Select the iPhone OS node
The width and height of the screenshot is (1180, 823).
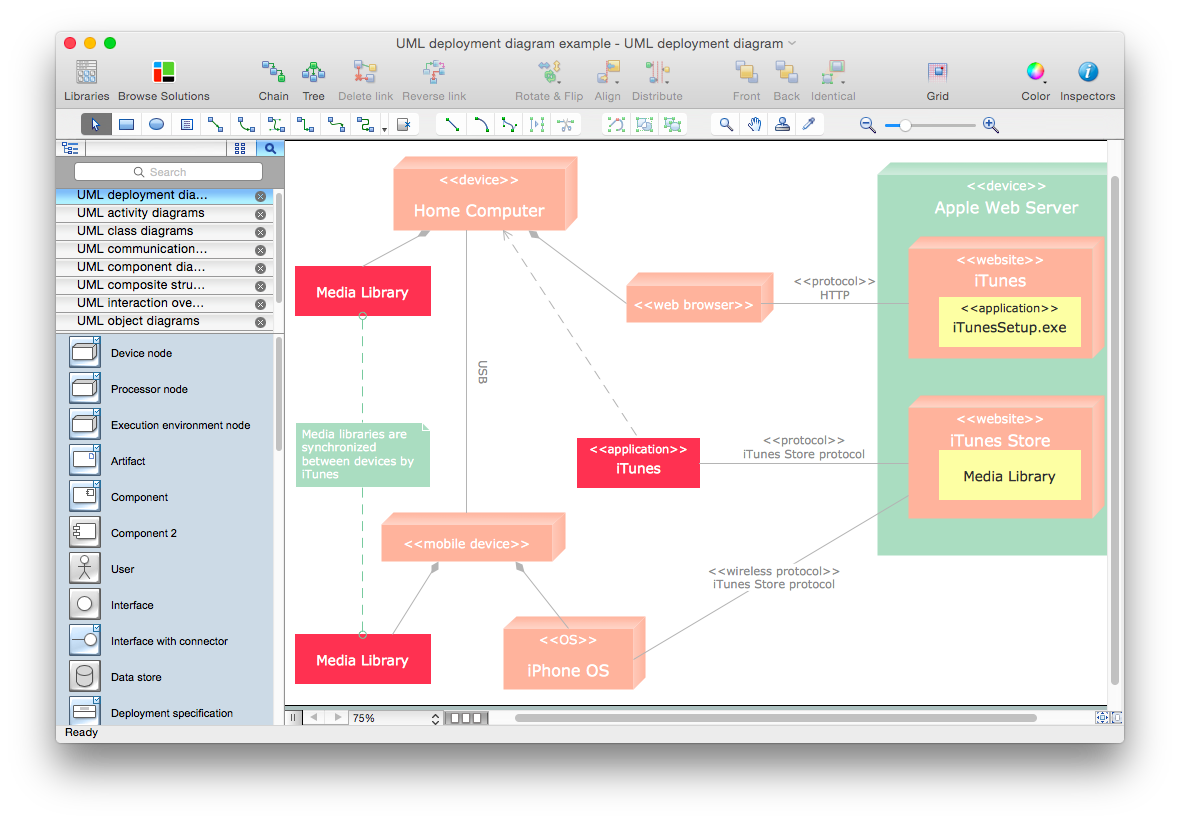tap(574, 653)
